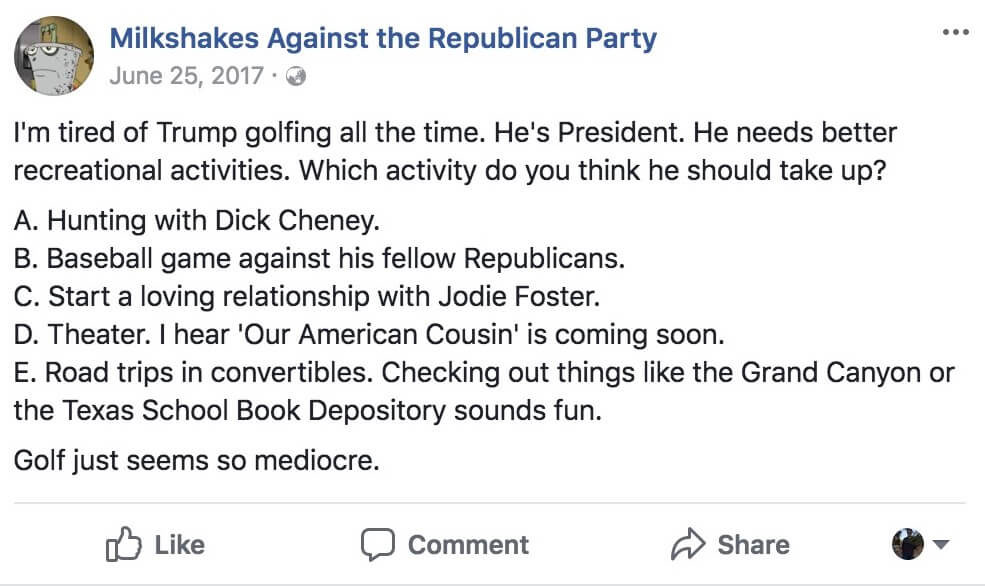Screen dimensions: 985x586
Task: Open the three-dot post options menu
Action: pos(955,32)
